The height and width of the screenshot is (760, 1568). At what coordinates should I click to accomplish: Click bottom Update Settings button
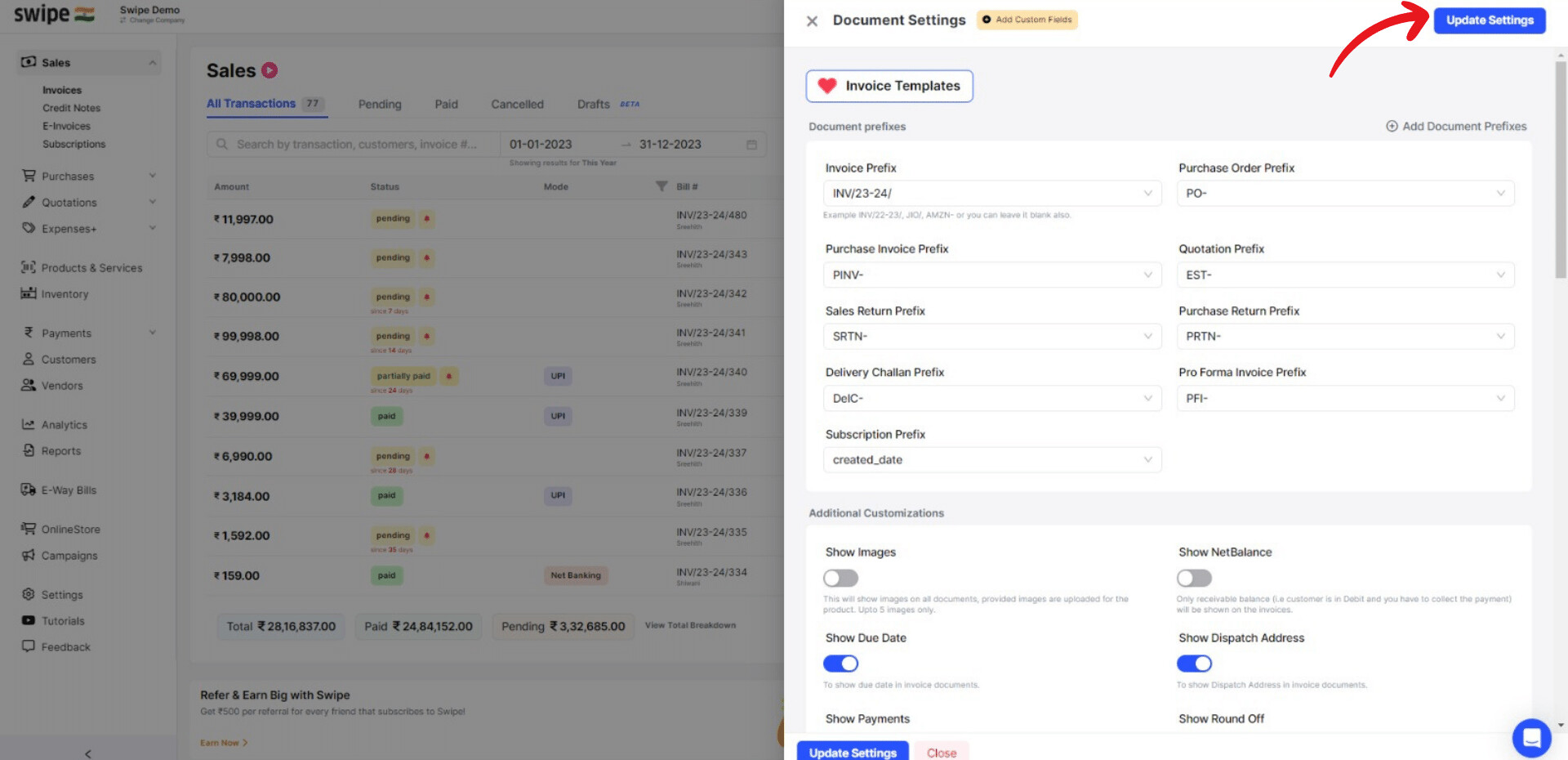coord(853,751)
